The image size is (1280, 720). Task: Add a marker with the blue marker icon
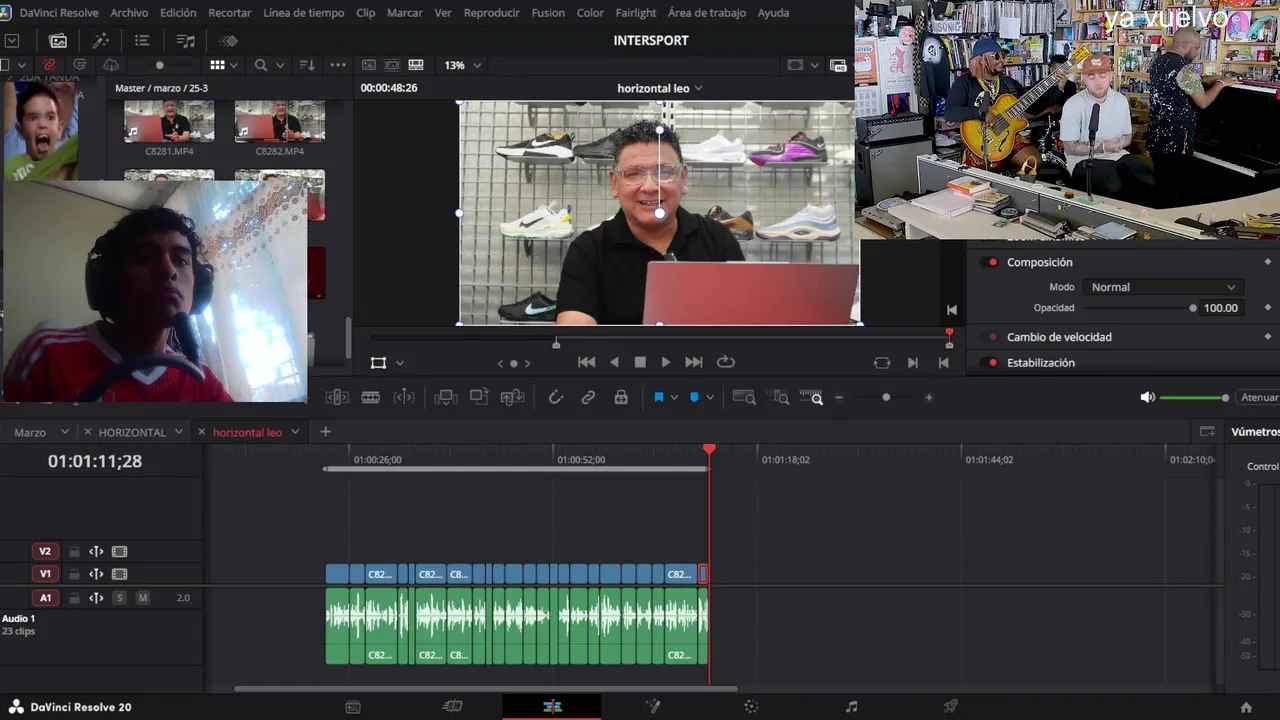tap(694, 397)
